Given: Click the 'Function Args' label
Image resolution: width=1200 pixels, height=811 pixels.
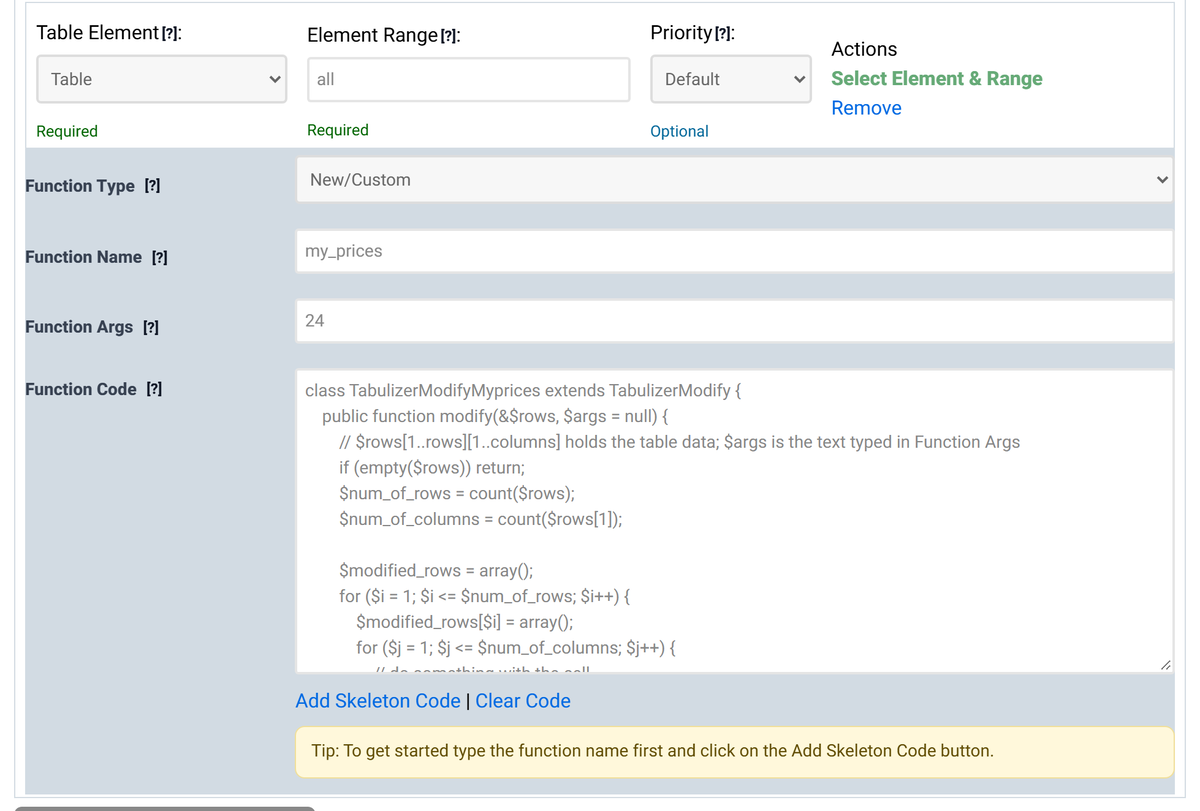Looking at the screenshot, I should coord(79,327).
